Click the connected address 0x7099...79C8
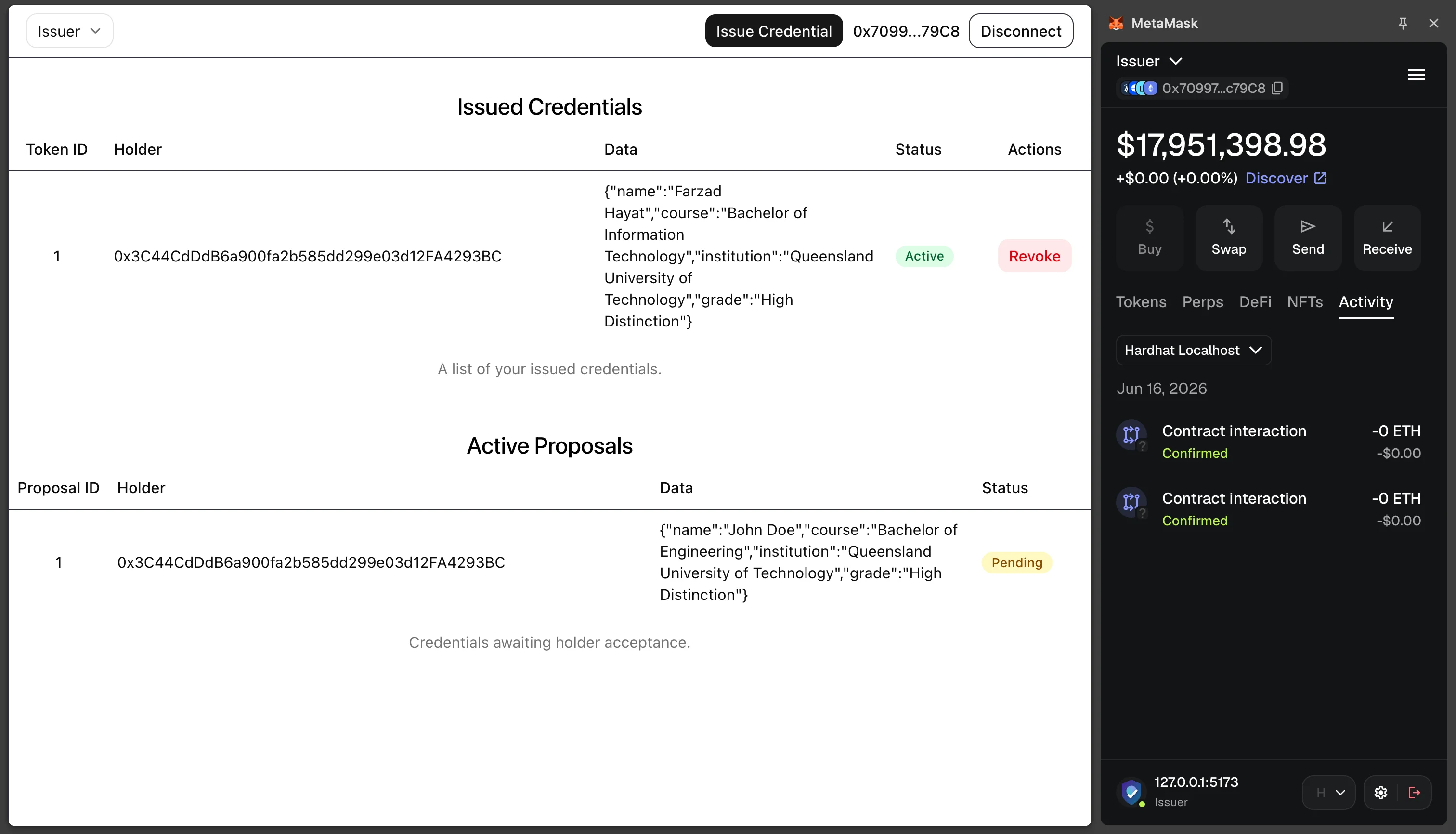Screen dimensions: 1456x834 (x=906, y=31)
